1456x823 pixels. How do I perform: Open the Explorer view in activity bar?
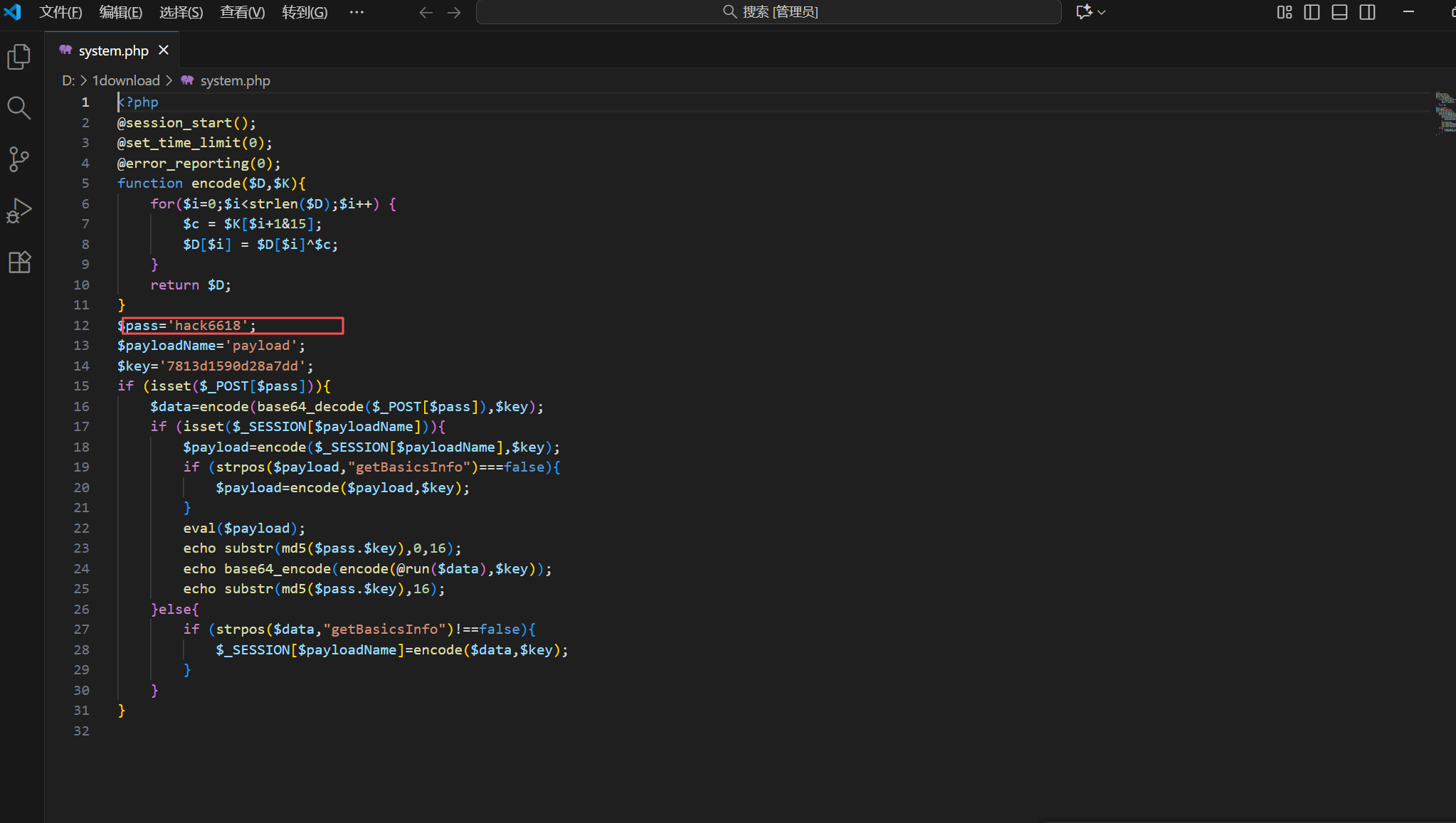pyautogui.click(x=19, y=57)
